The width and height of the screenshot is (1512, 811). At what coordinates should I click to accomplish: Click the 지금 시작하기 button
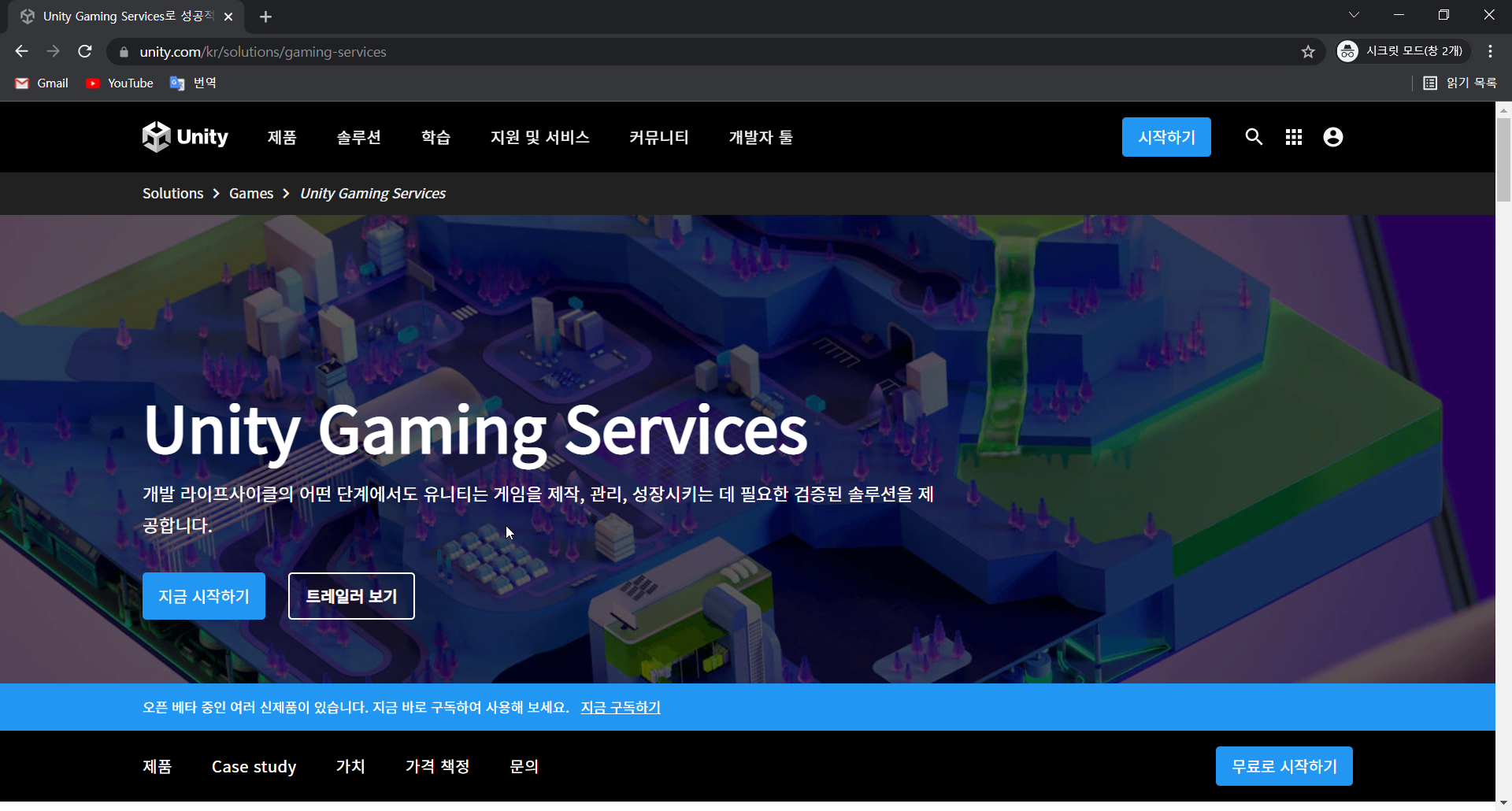(204, 596)
